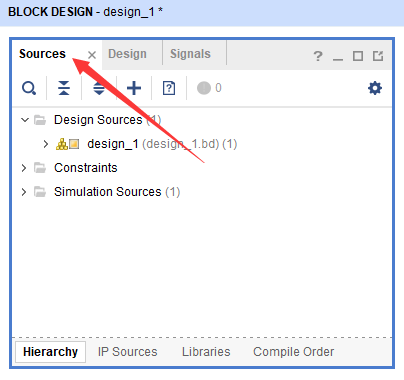The image size is (404, 380).
Task: Click the Collapse All toolbar icon
Action: point(64,88)
